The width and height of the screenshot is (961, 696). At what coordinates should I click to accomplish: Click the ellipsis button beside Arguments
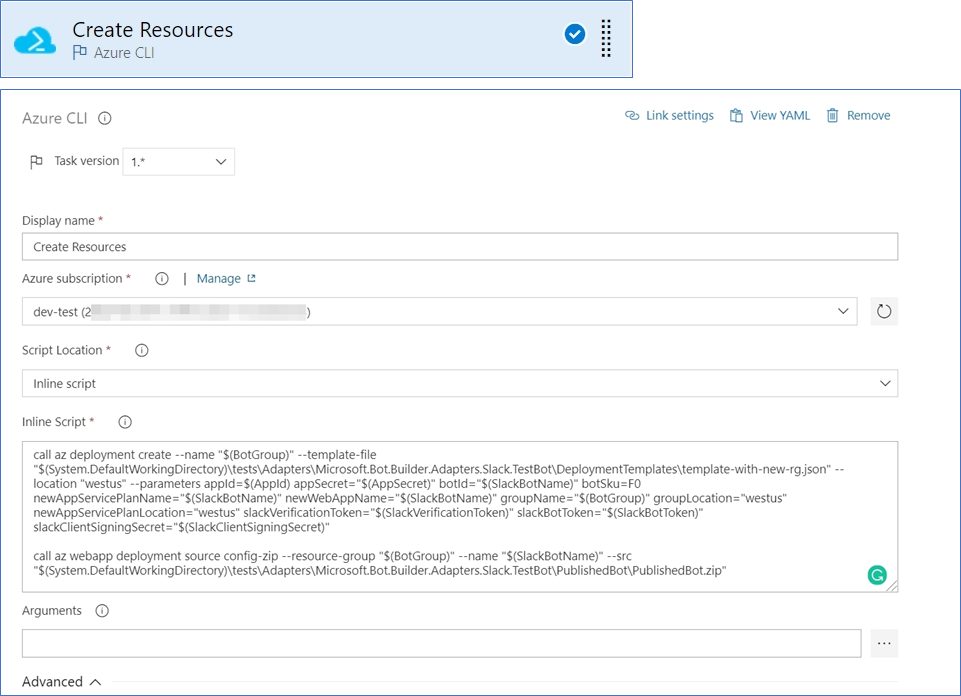pyautogui.click(x=884, y=643)
